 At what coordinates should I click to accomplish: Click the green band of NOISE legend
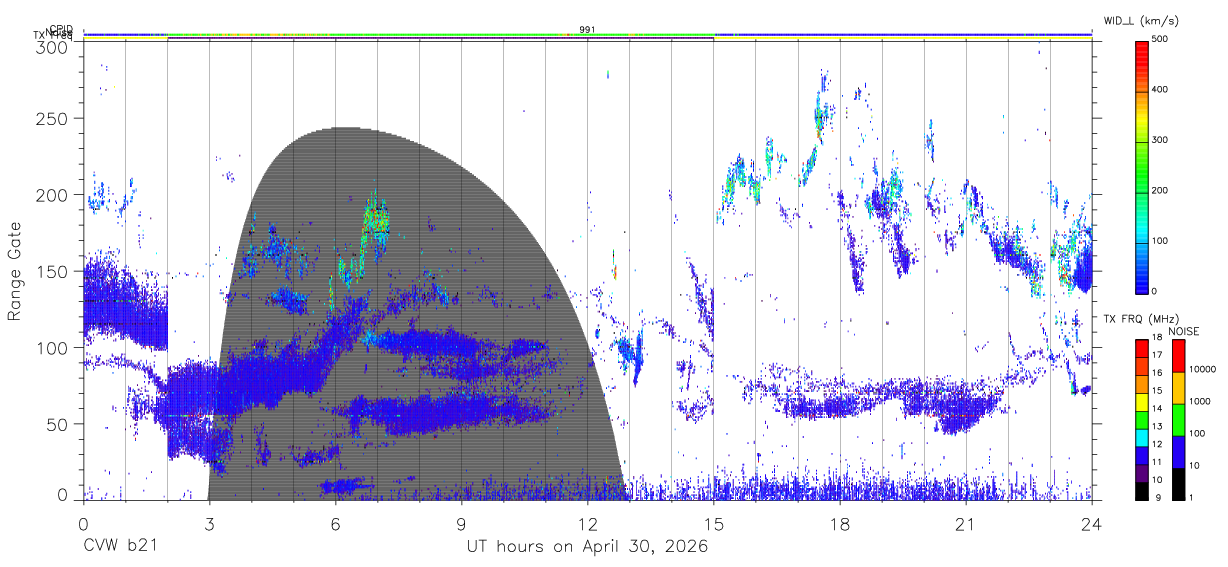[1178, 420]
